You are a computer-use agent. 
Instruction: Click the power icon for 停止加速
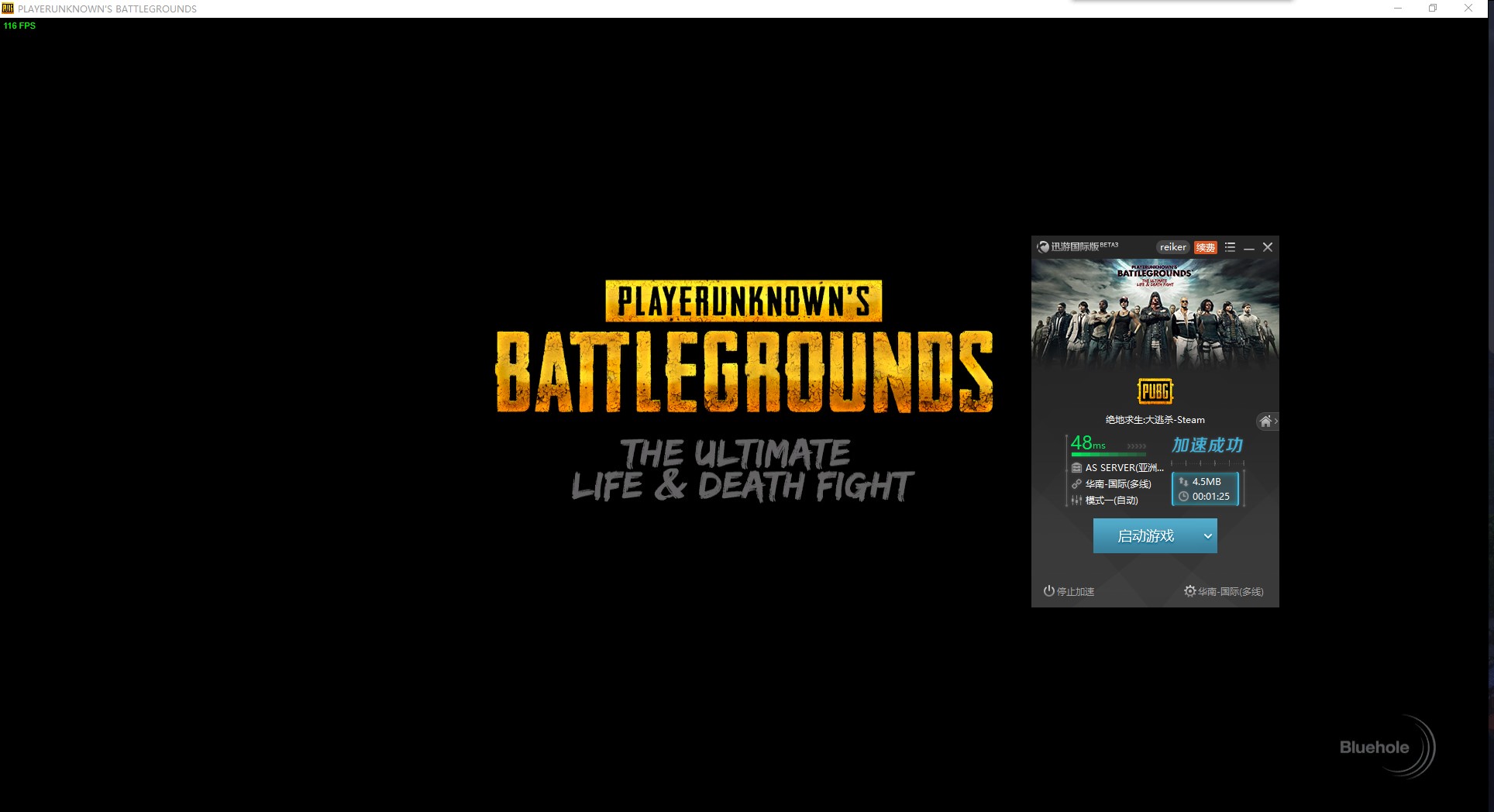(1049, 591)
